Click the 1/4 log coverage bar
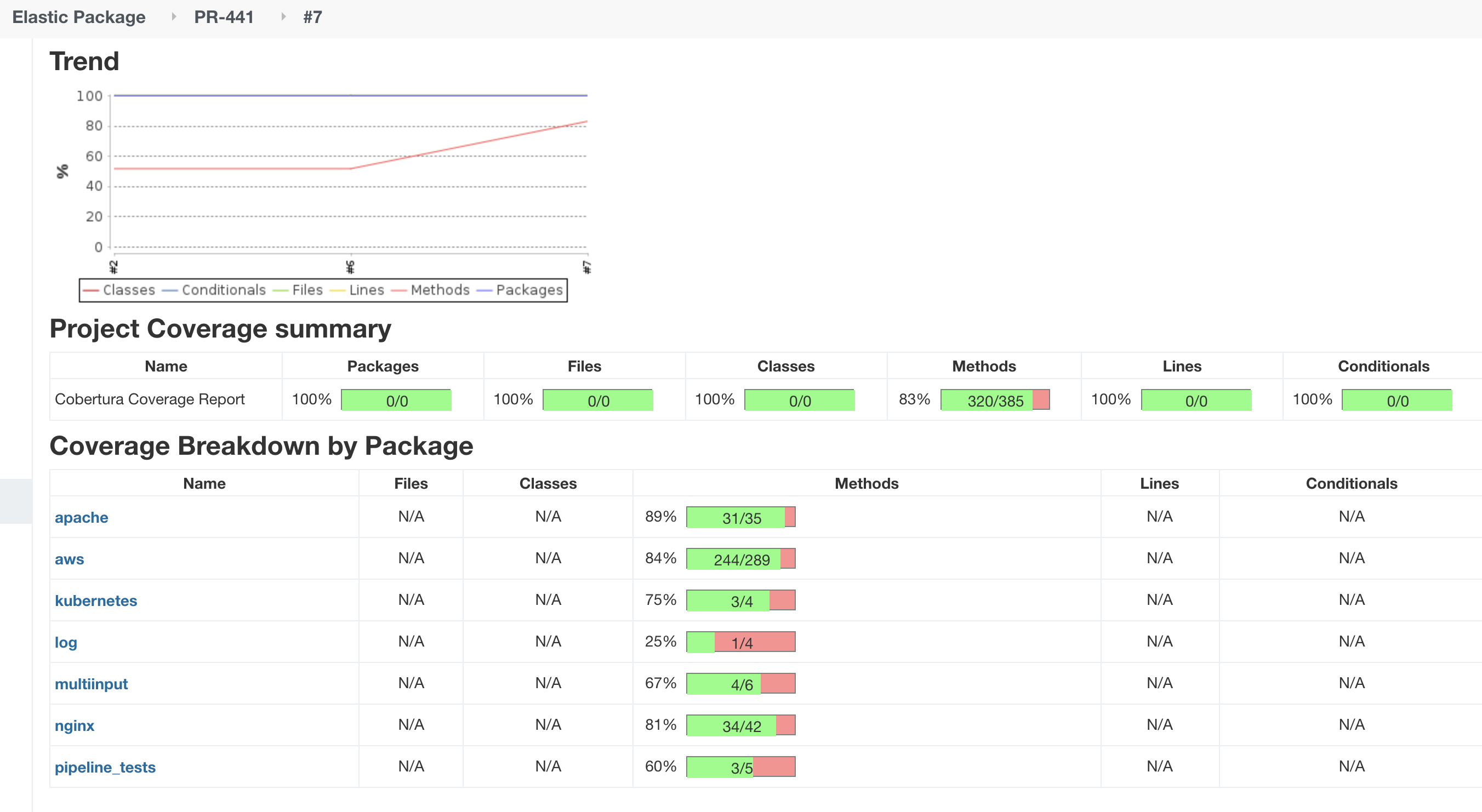1482x812 pixels. [x=741, y=642]
